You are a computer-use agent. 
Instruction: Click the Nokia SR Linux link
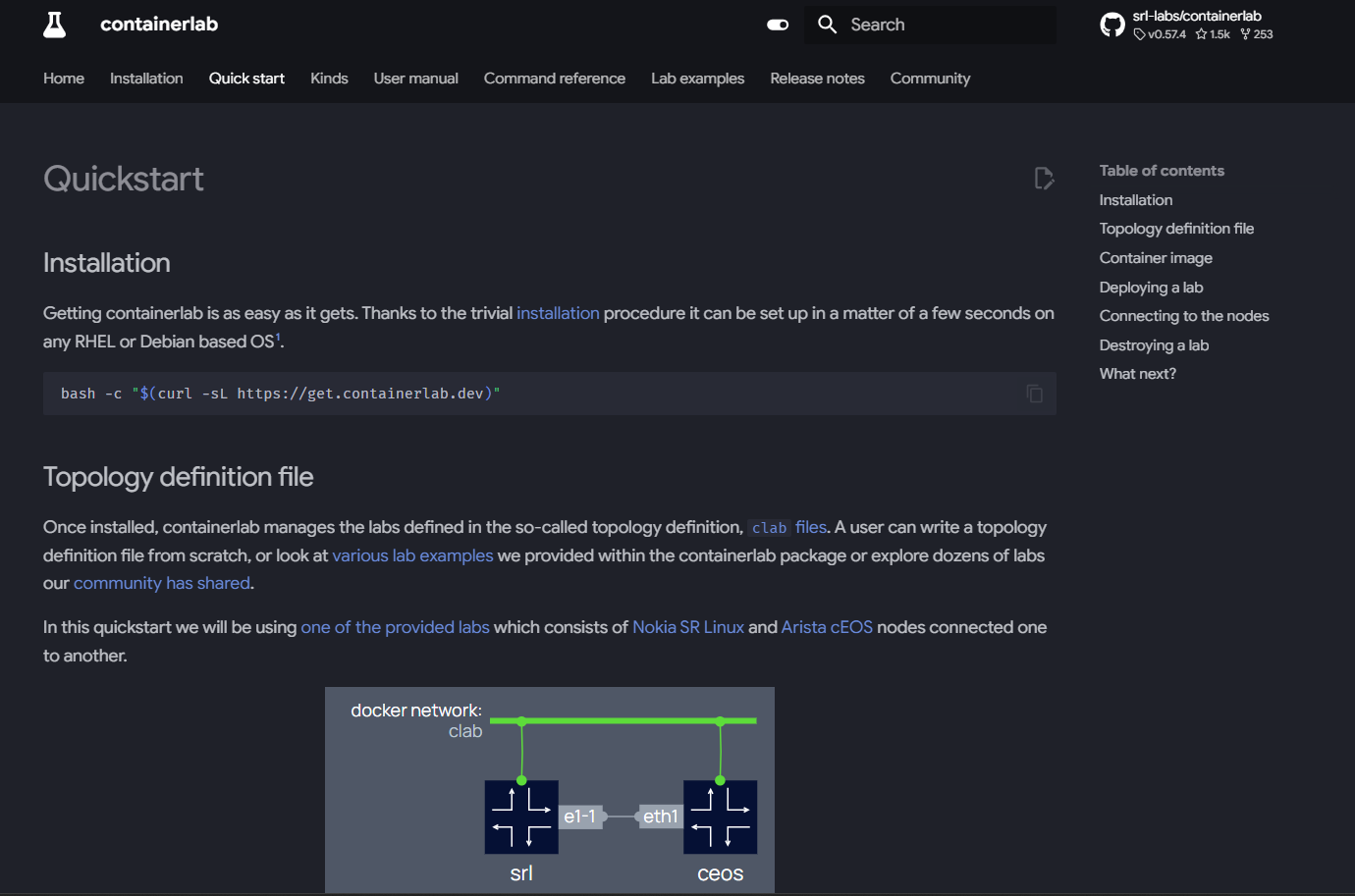click(688, 627)
